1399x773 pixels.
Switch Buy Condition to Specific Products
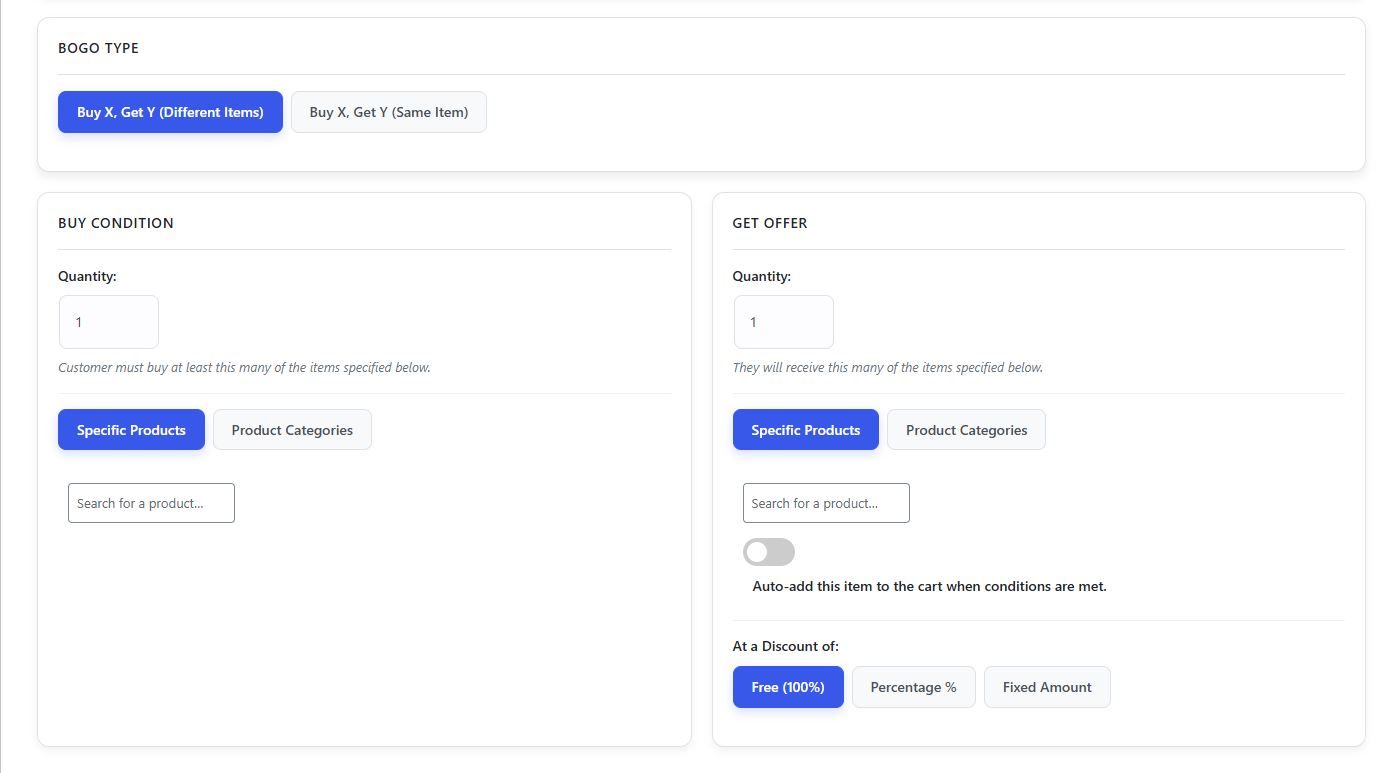131,429
